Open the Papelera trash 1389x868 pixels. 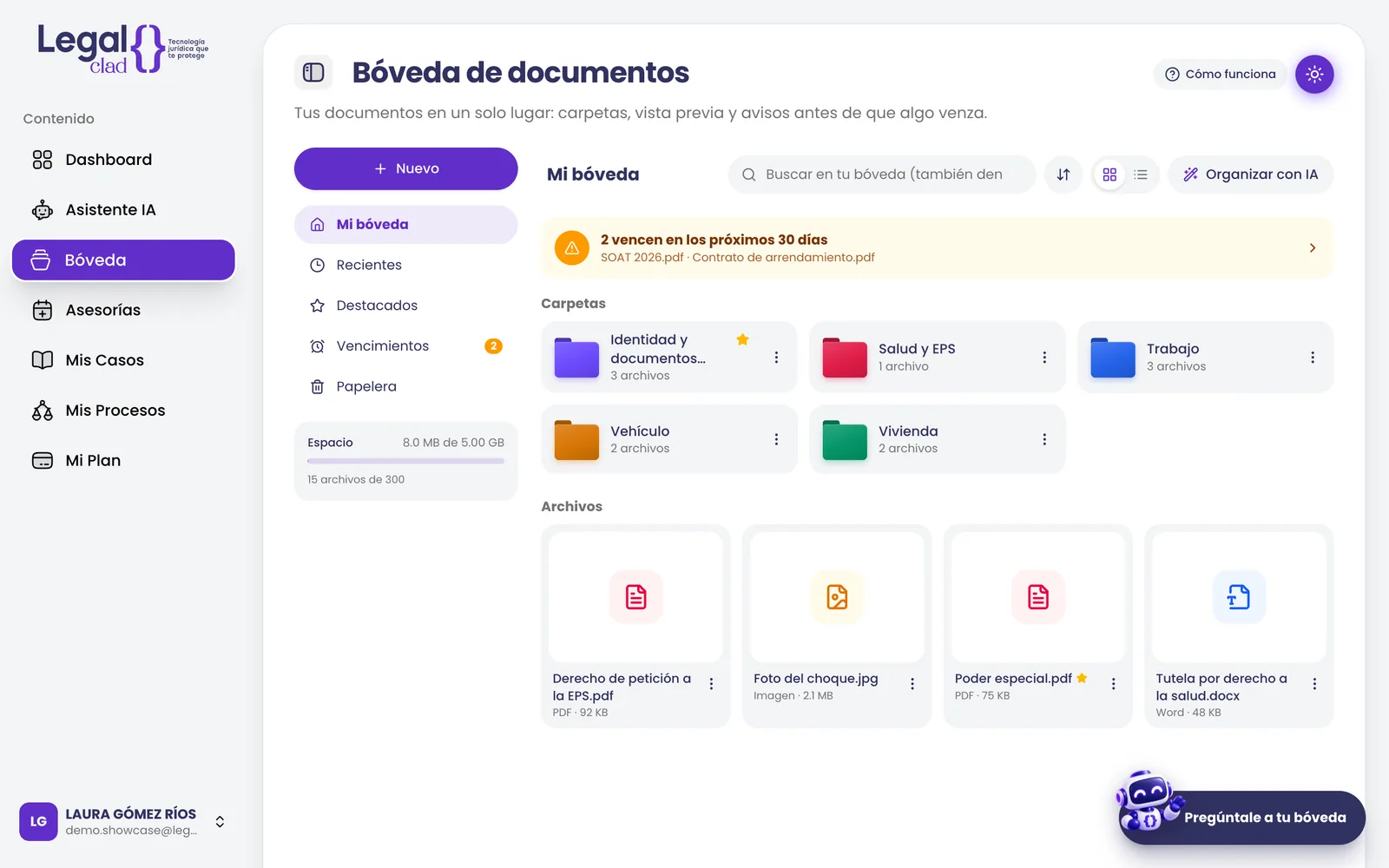(405, 386)
